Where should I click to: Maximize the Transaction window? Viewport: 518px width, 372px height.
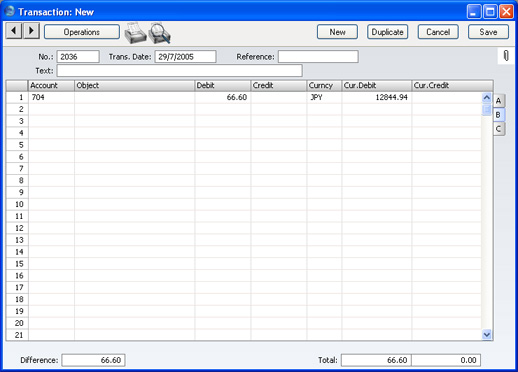click(490, 12)
